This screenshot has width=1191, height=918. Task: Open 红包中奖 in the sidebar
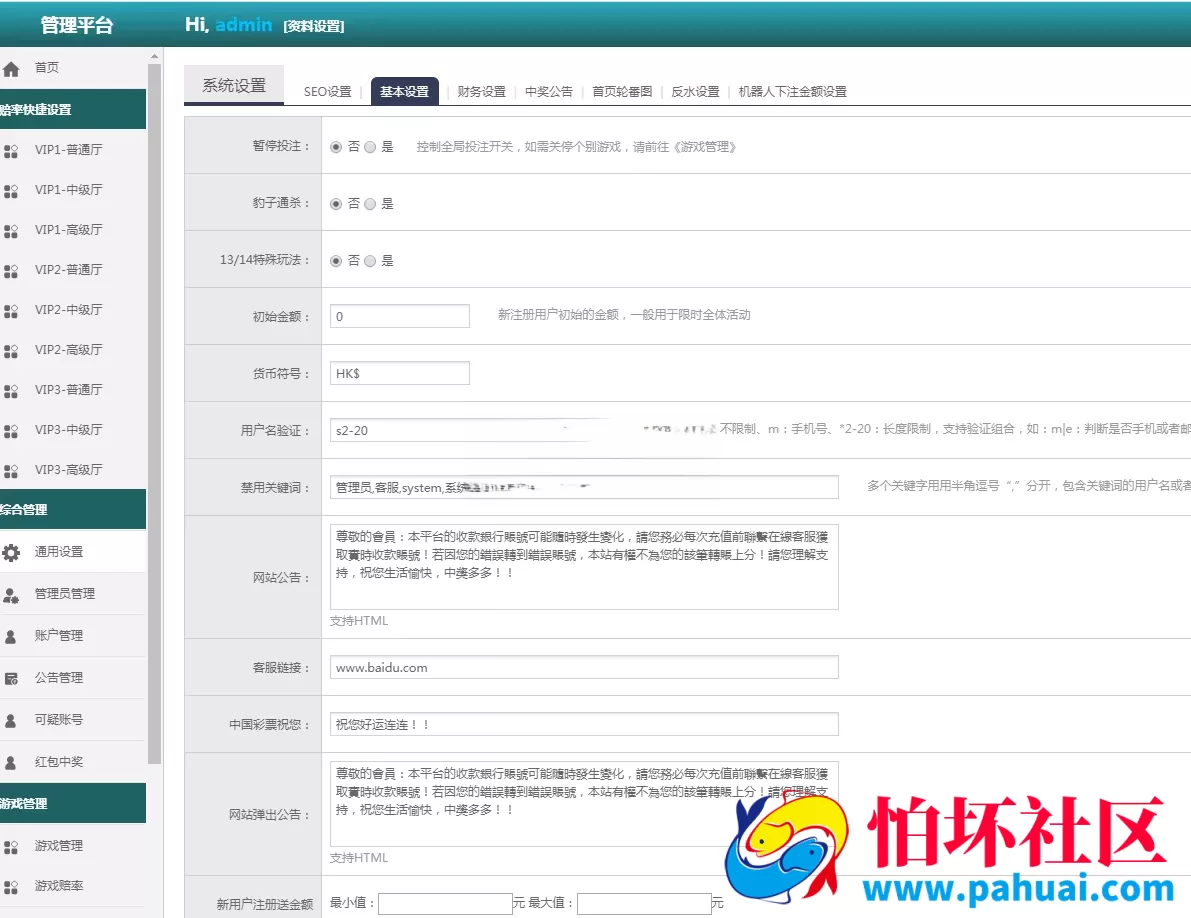58,762
